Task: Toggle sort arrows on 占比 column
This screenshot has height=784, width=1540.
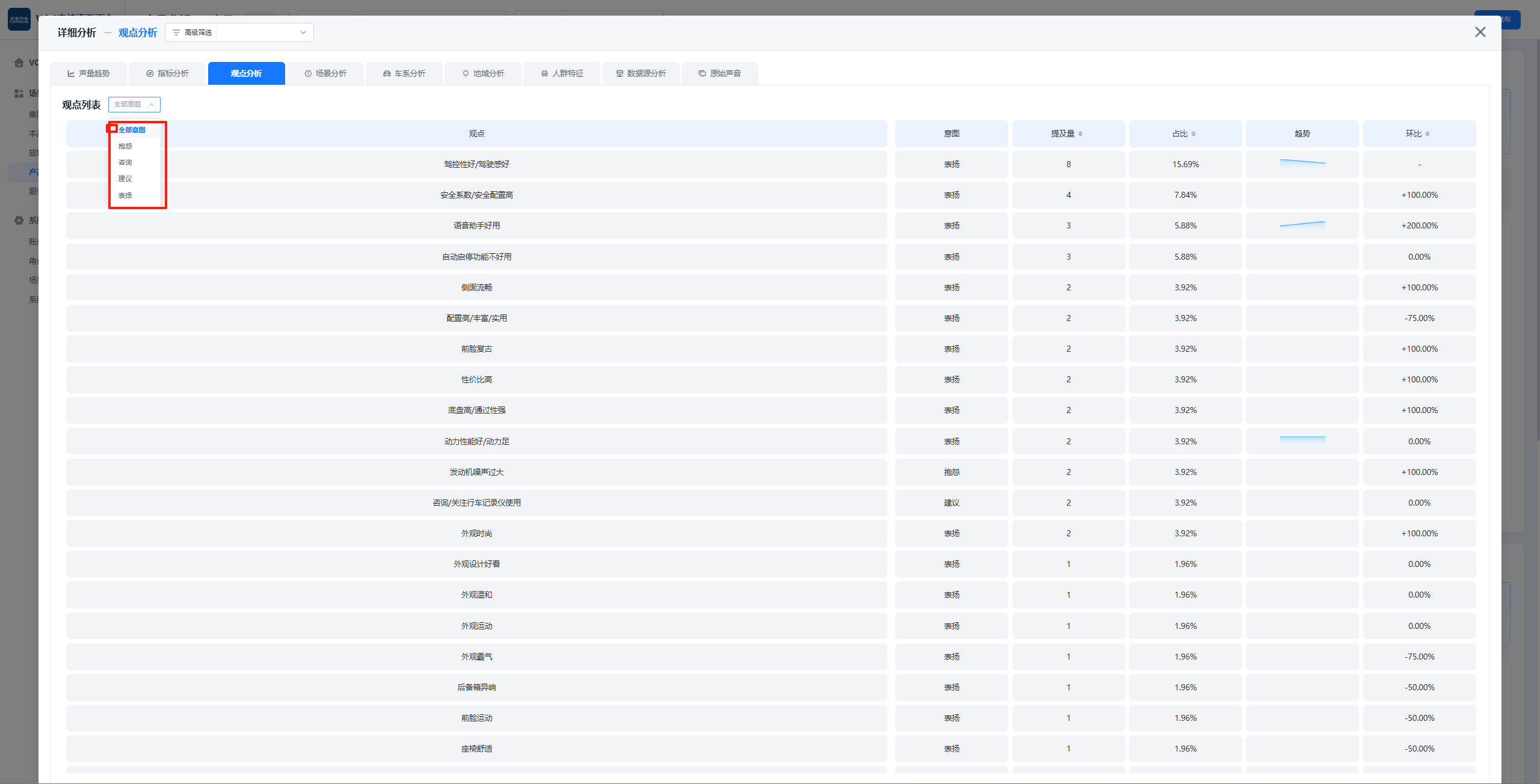Action: click(x=1193, y=133)
